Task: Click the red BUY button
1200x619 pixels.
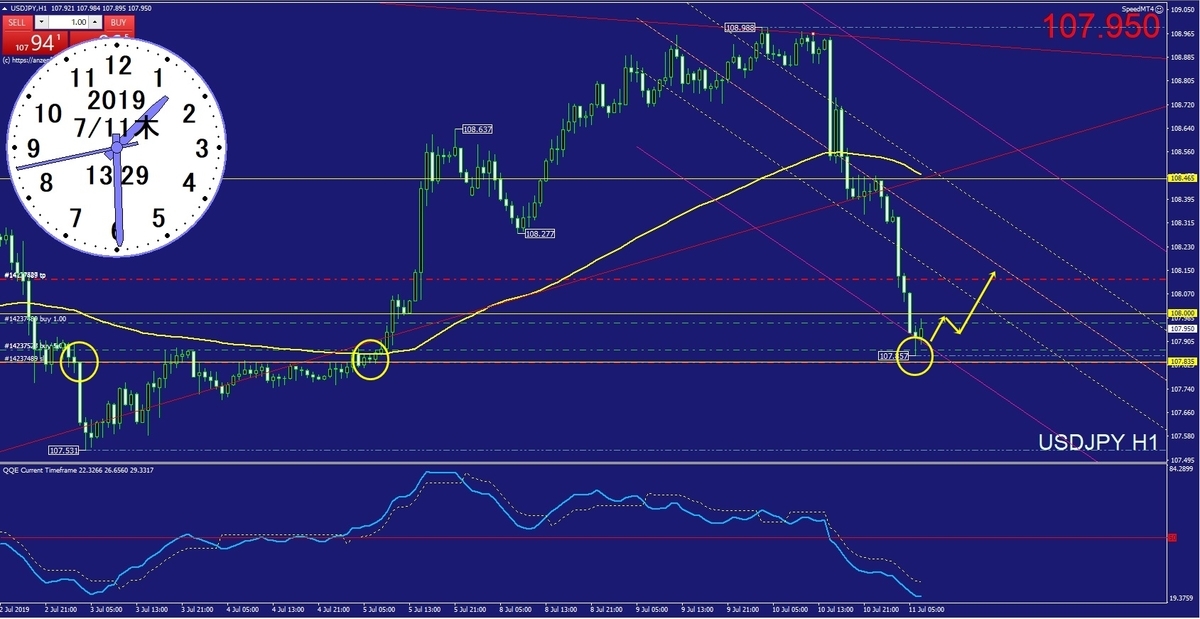Action: [x=118, y=22]
